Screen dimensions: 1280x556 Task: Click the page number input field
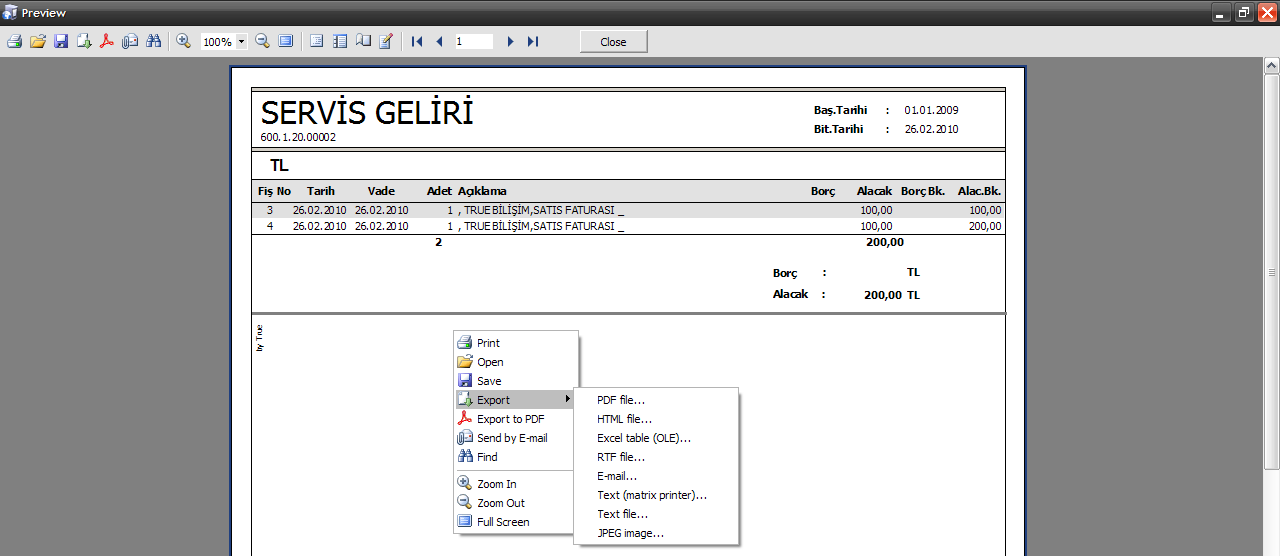473,42
